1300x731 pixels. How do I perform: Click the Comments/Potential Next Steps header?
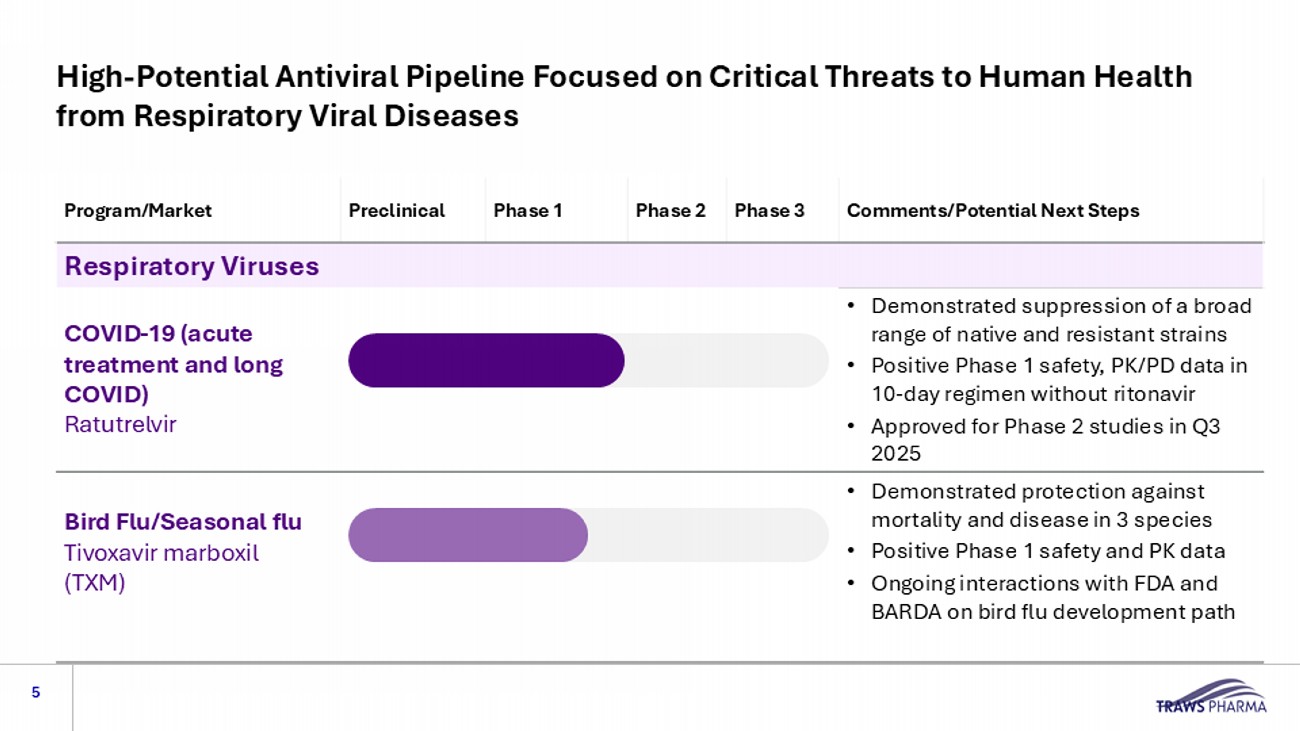992,211
